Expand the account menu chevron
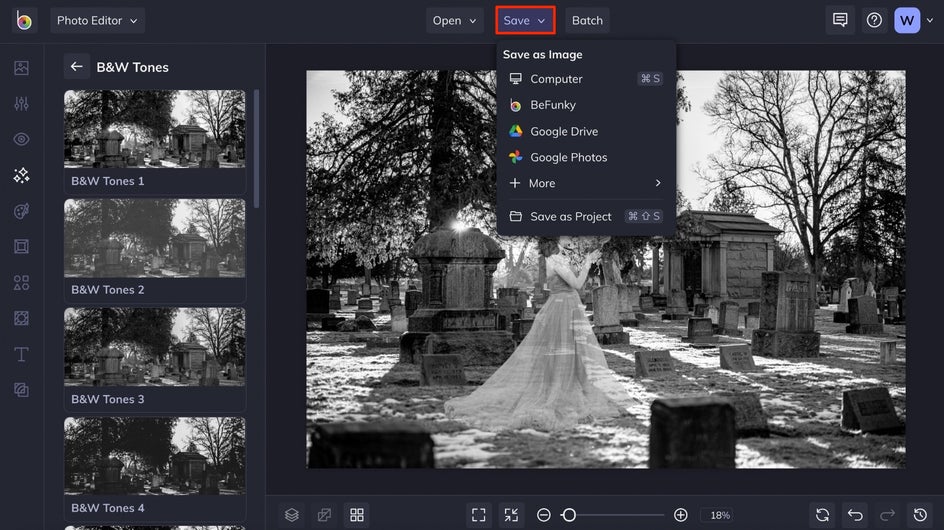The image size is (944, 530). 930,20
